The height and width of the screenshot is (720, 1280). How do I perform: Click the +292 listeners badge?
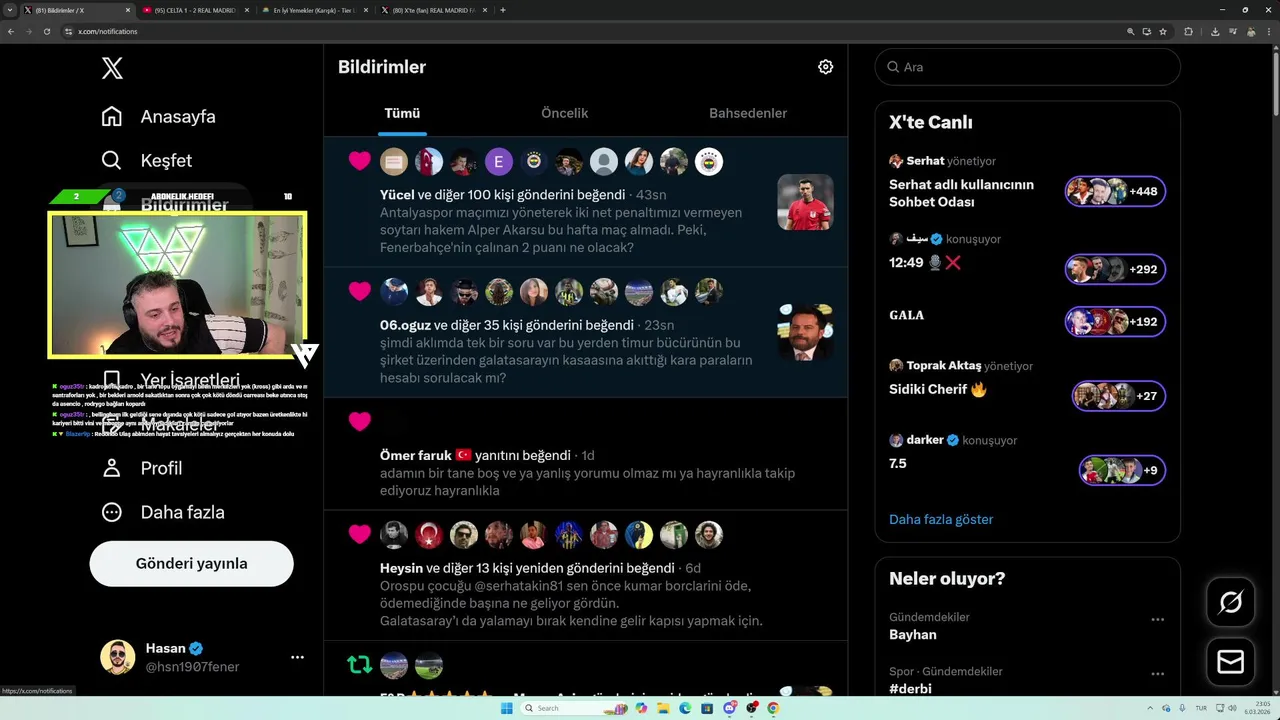pyautogui.click(x=1115, y=269)
